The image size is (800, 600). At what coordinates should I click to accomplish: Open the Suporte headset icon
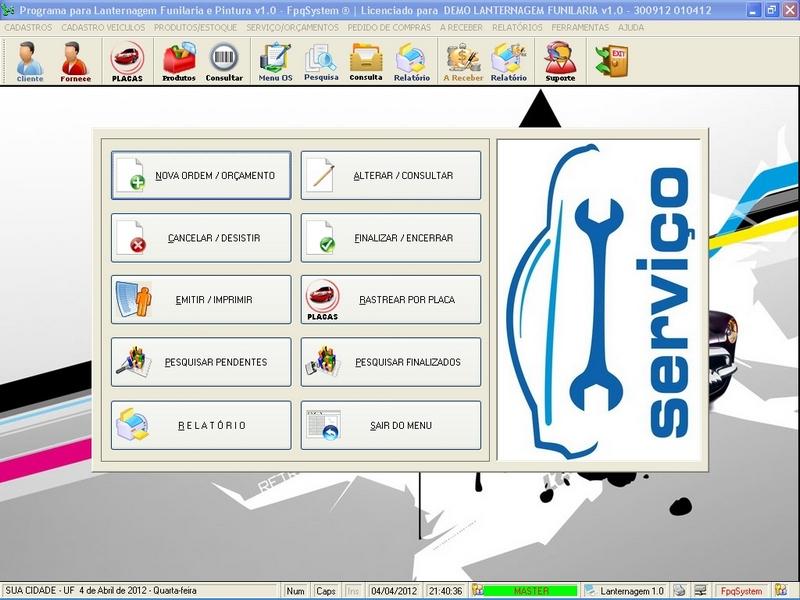click(x=560, y=62)
